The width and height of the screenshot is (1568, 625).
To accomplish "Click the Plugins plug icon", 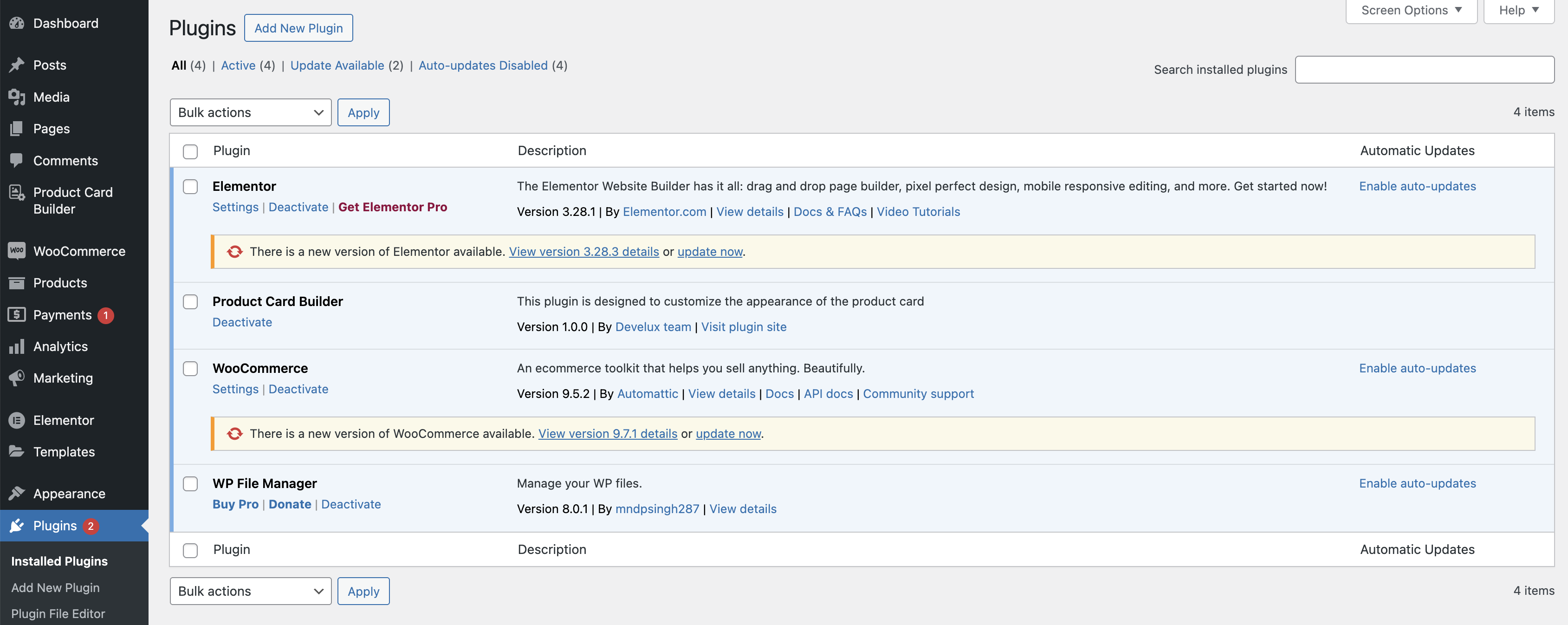I will coord(17,526).
